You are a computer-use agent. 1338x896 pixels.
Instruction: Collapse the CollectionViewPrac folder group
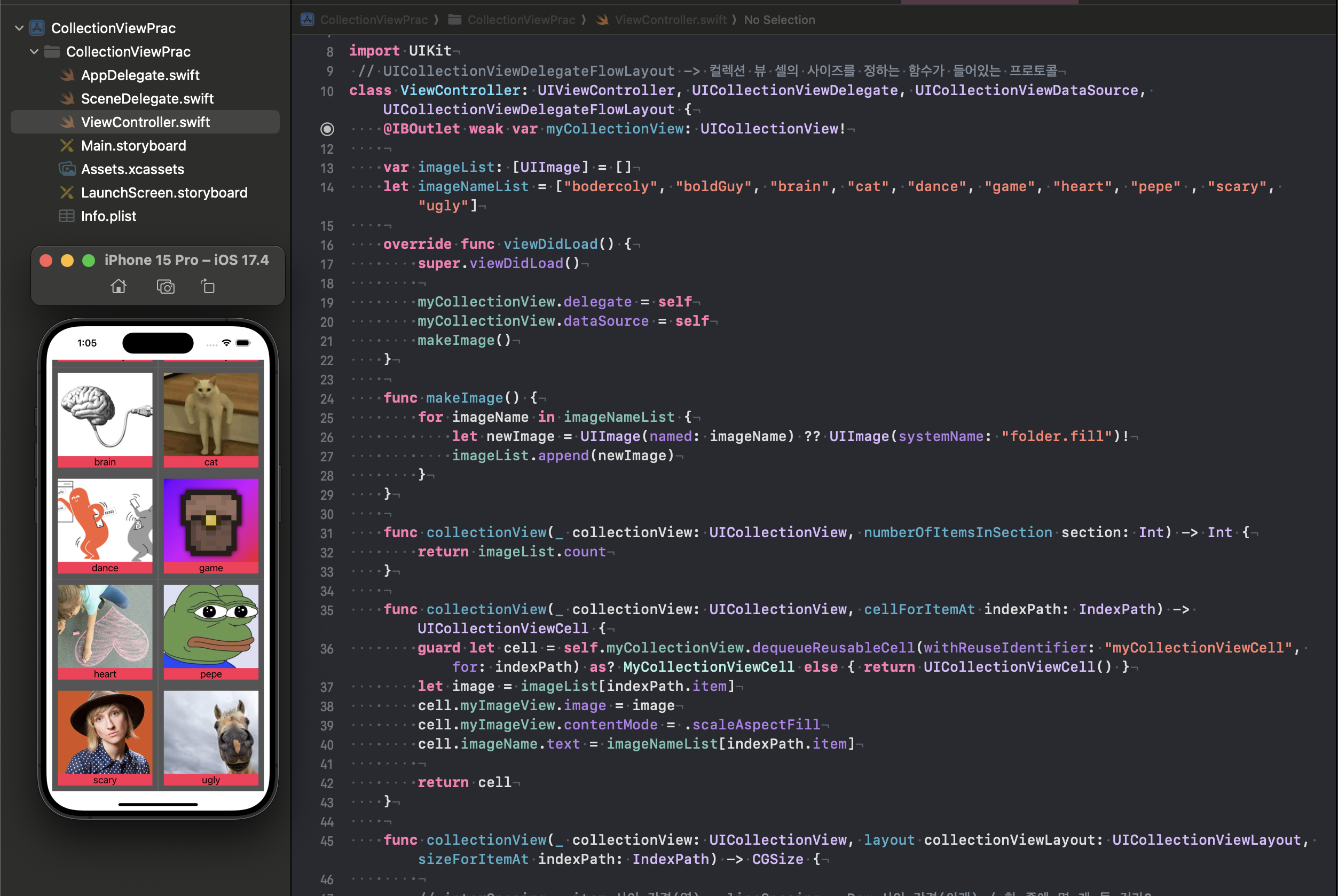[34, 51]
